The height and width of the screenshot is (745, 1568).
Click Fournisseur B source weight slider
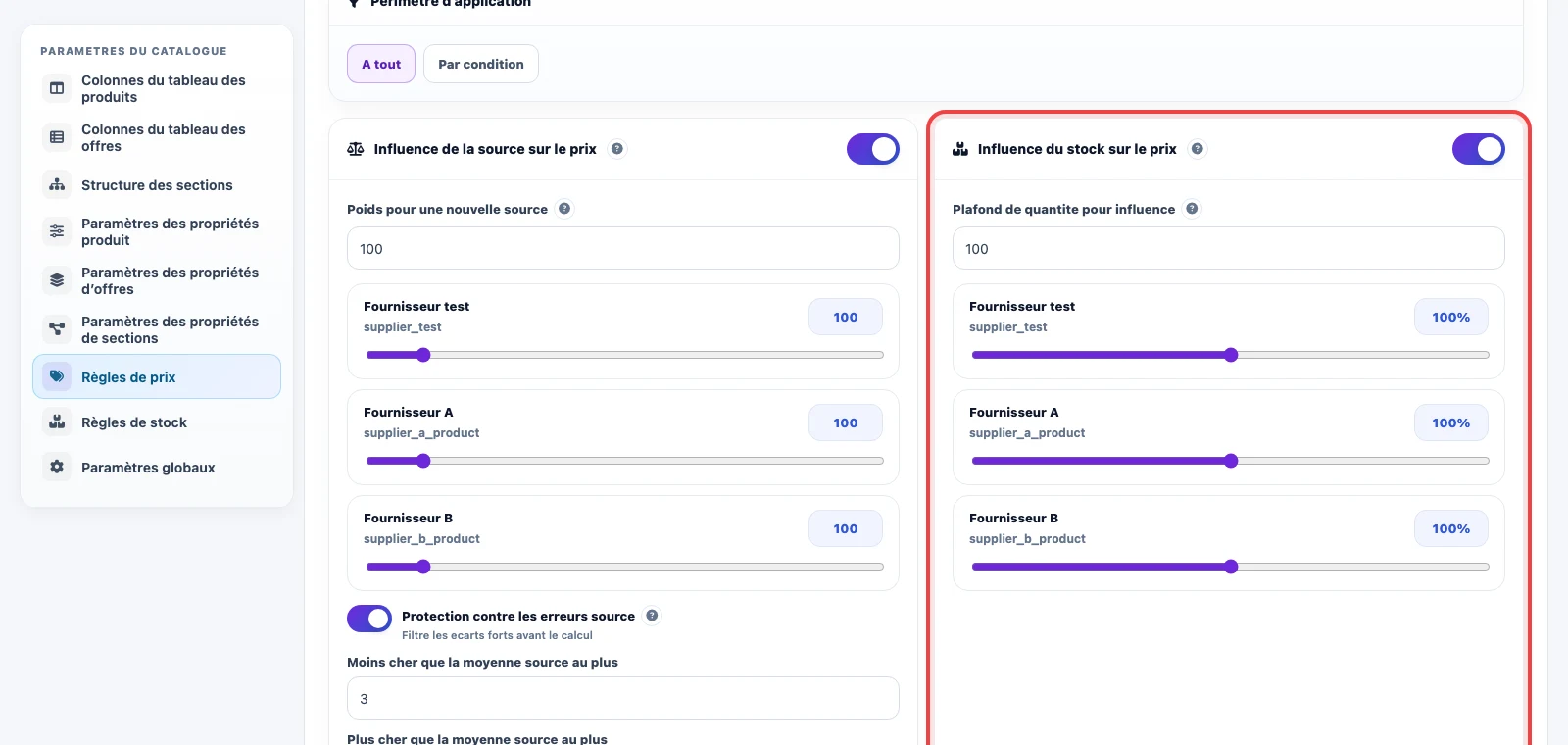624,567
